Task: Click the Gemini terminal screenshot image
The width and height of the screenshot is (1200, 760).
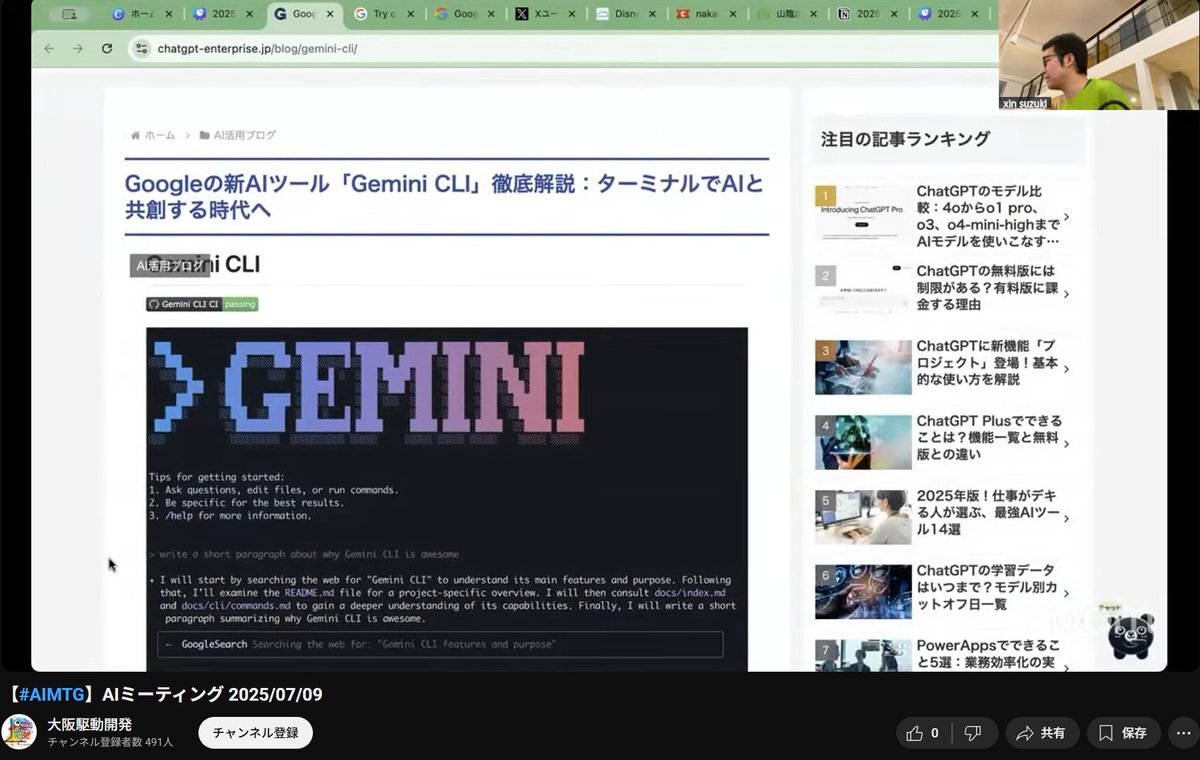Action: pos(447,498)
